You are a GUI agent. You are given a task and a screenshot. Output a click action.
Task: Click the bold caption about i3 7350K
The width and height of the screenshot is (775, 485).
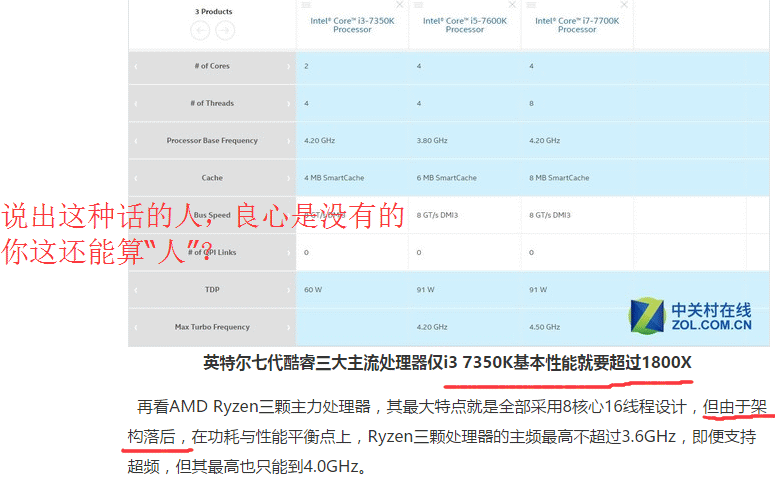447,362
